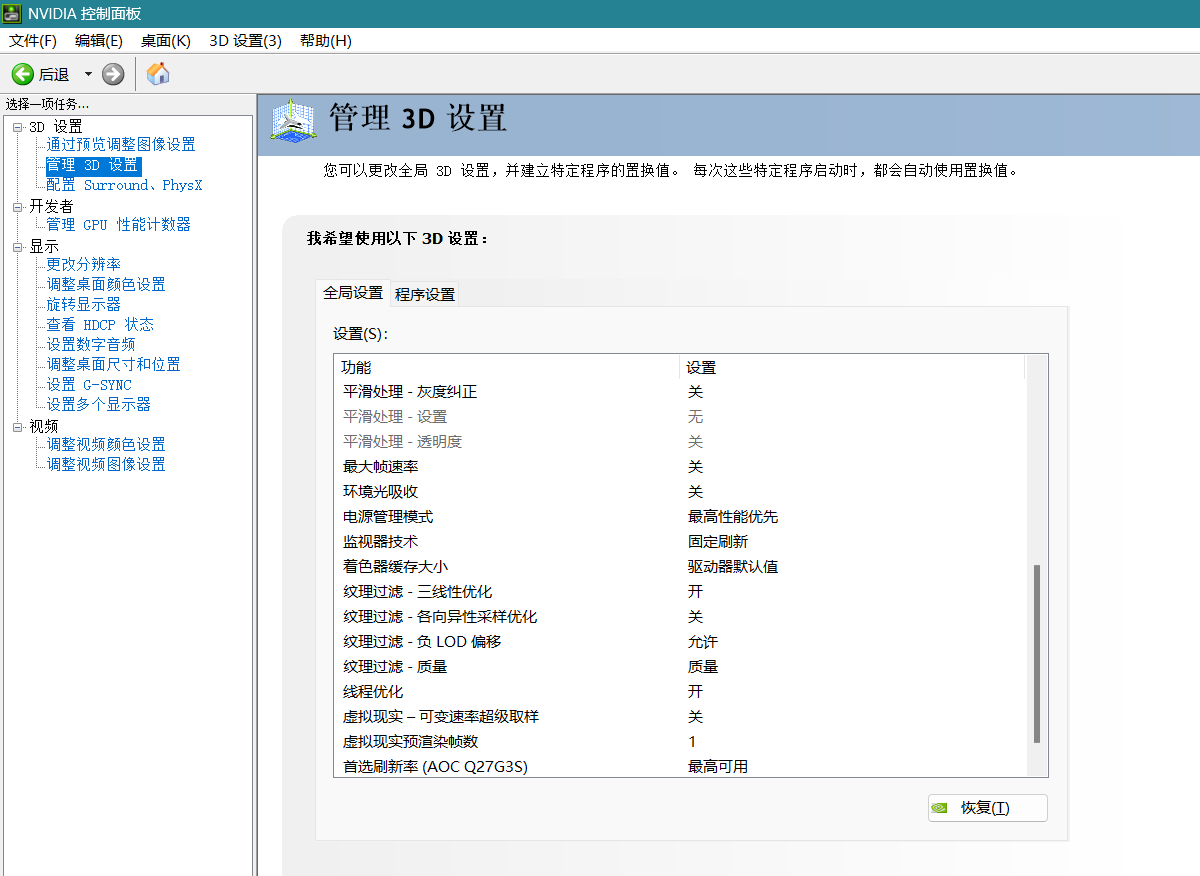Open 更改分辨率 in the tree

click(x=84, y=265)
